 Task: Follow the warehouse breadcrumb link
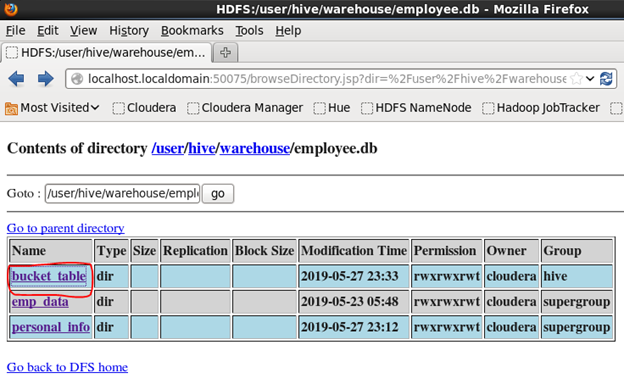[x=255, y=148]
